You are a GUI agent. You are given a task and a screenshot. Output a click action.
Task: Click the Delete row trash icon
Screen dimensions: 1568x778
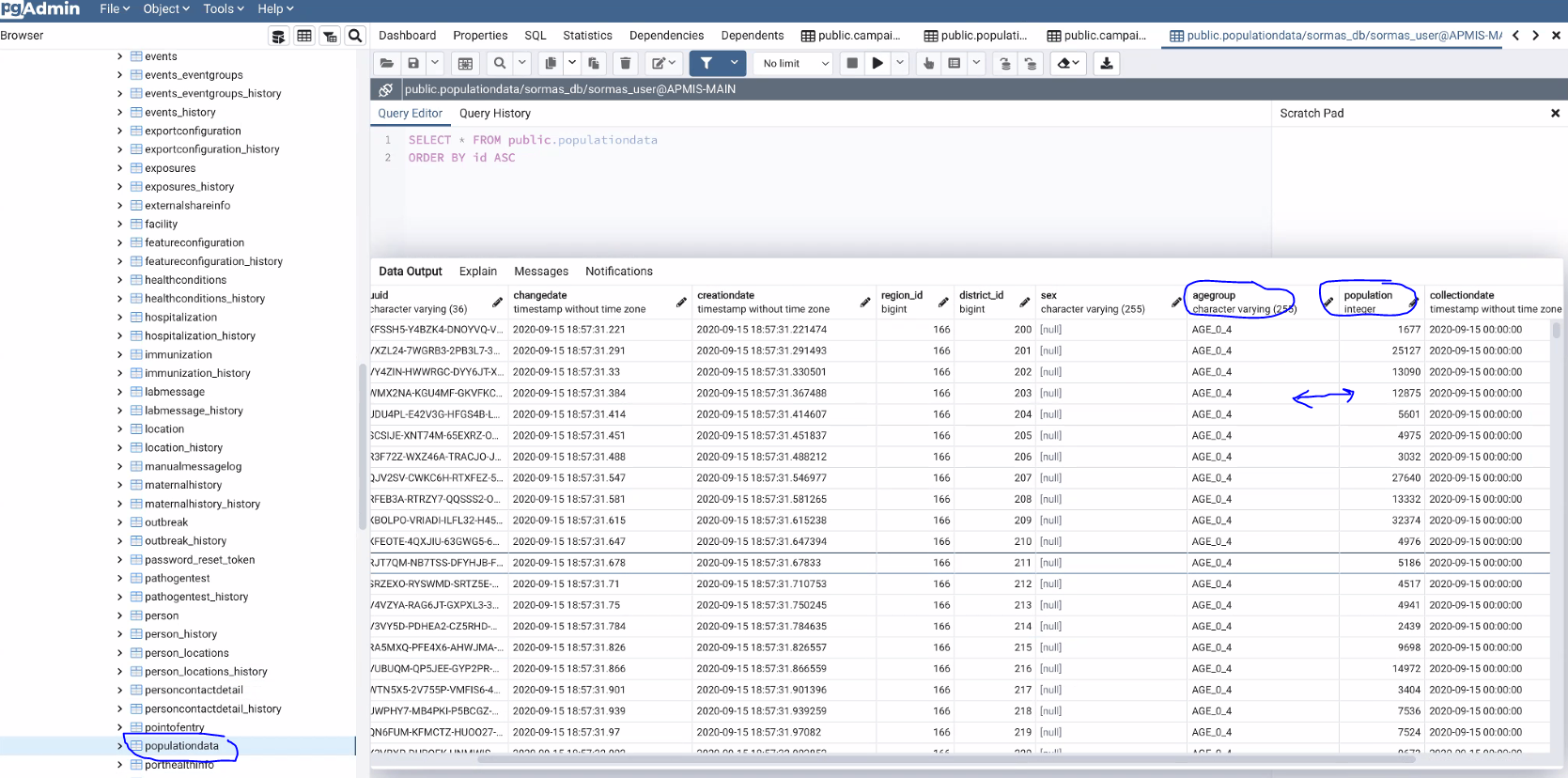(626, 63)
